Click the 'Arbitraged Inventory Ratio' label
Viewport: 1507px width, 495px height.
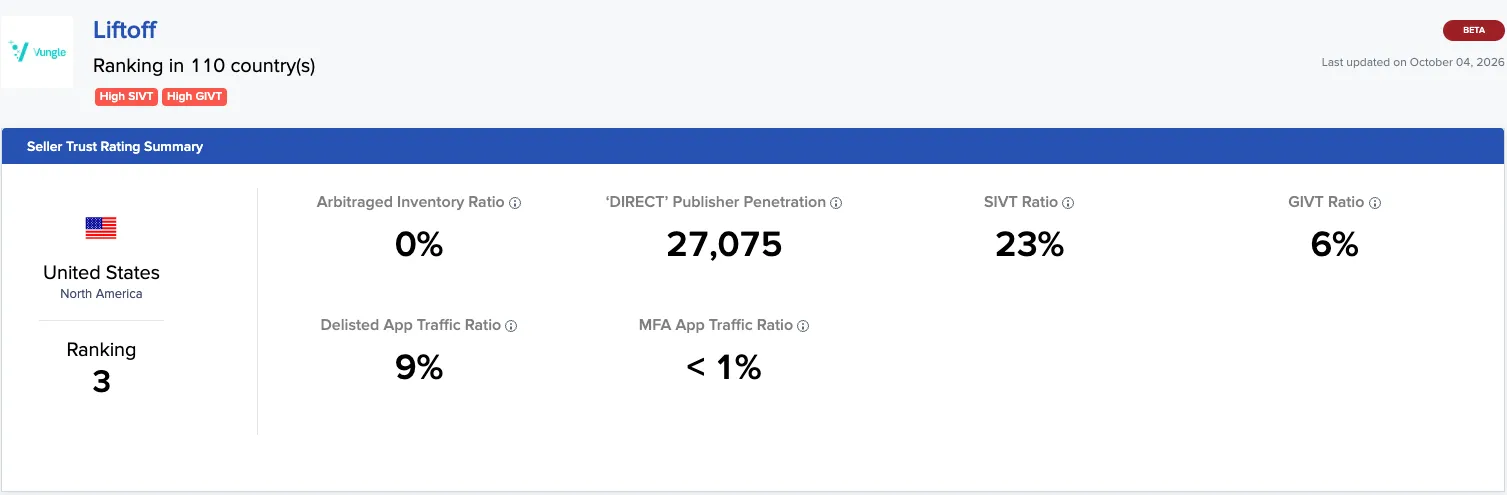pos(411,202)
